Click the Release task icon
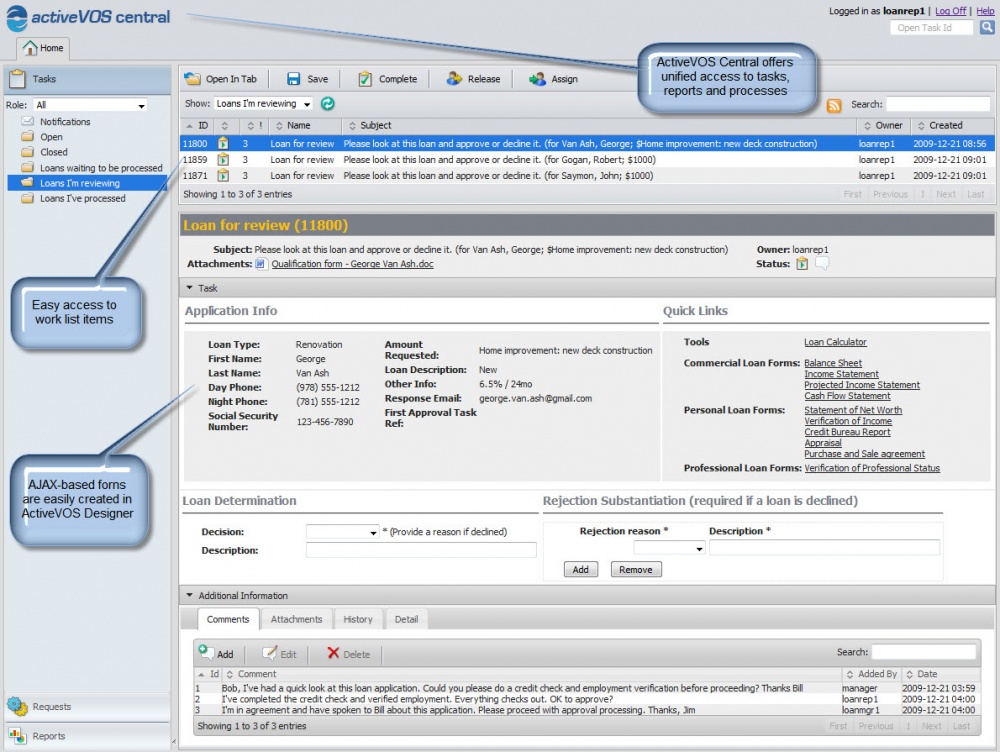The height and width of the screenshot is (752, 1000). click(x=454, y=78)
